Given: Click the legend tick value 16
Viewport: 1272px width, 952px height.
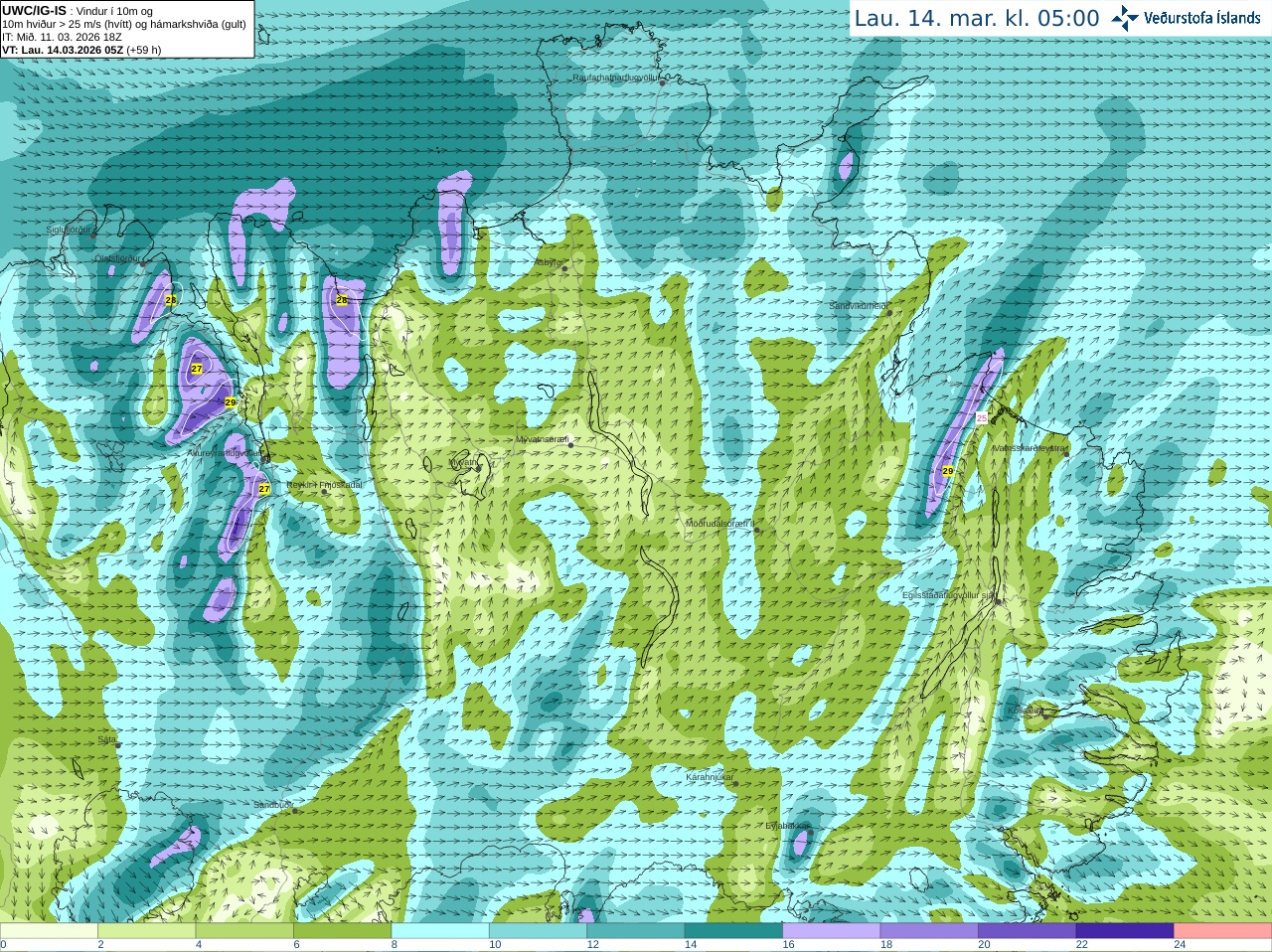Looking at the screenshot, I should (x=788, y=945).
